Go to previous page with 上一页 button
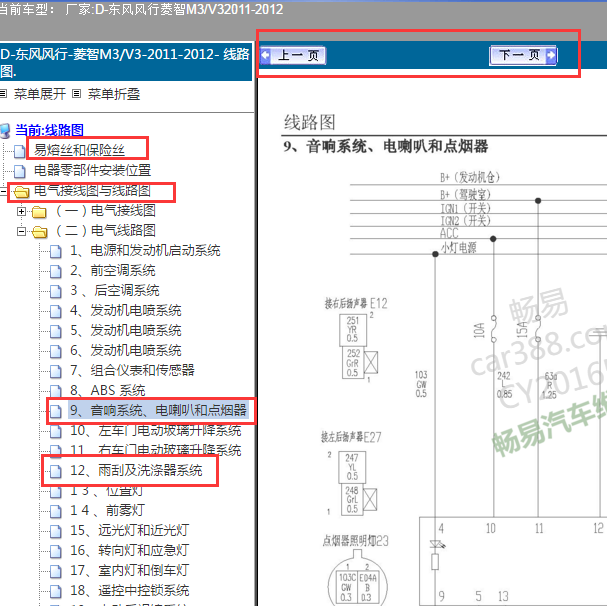The height and width of the screenshot is (606, 607). click(x=293, y=55)
